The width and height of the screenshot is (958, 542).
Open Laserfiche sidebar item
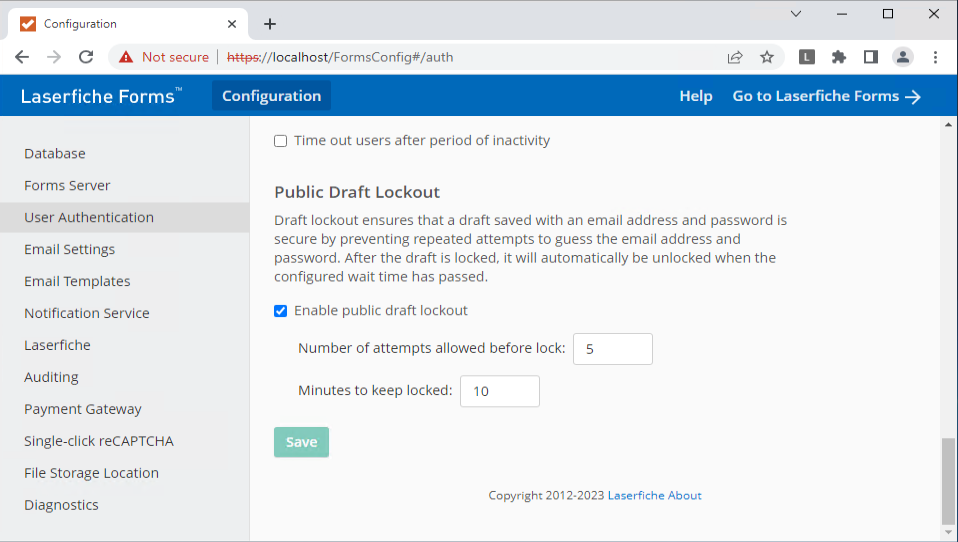pos(125,345)
